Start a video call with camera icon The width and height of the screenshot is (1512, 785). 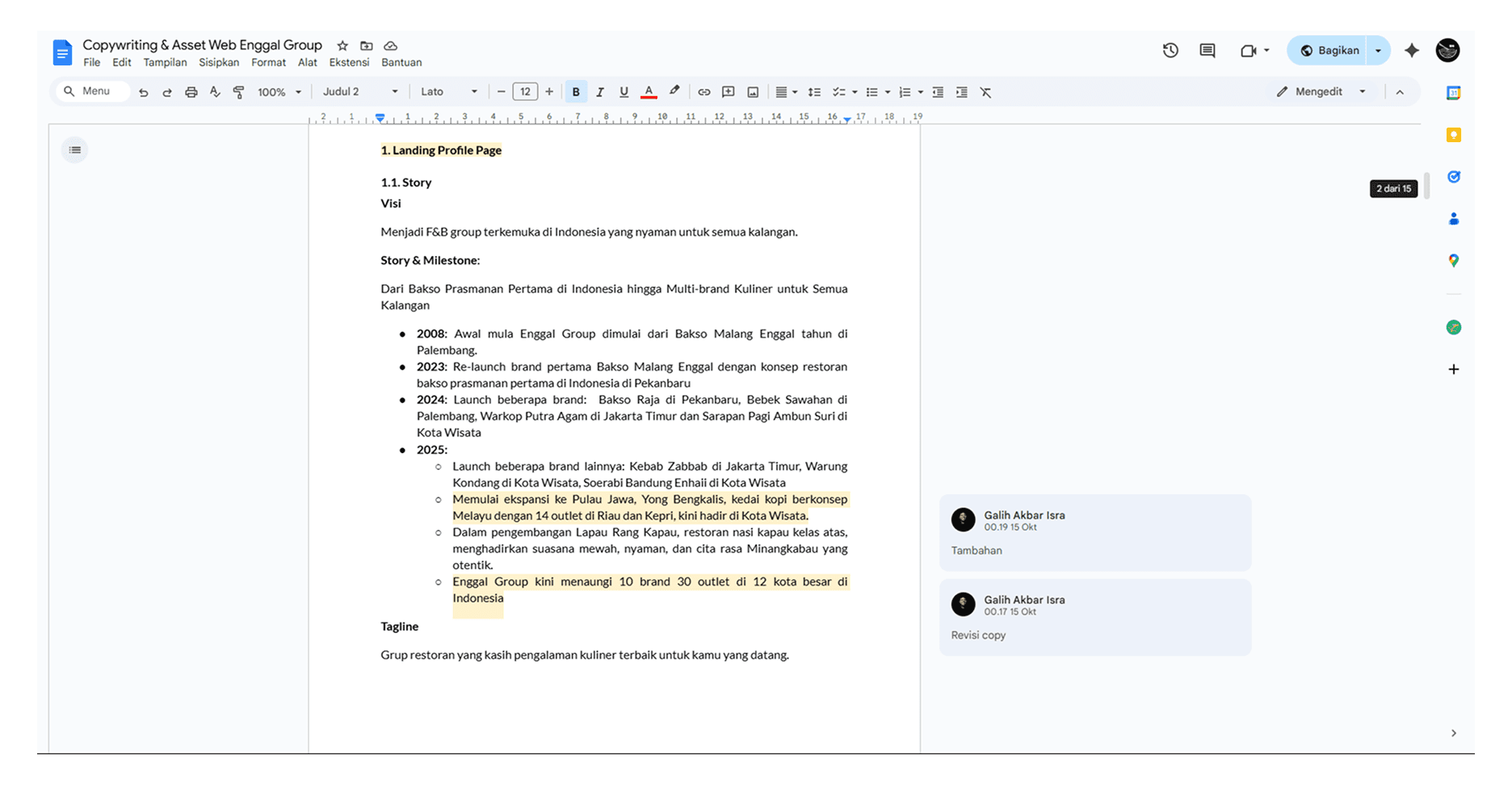1249,51
